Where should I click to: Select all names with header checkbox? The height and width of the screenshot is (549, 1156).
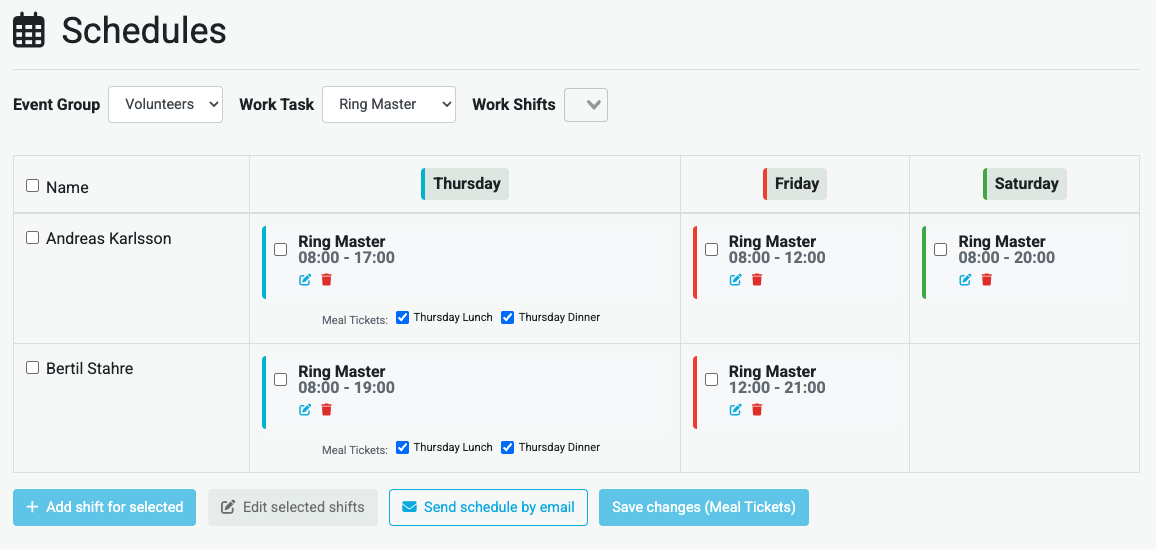click(x=32, y=186)
